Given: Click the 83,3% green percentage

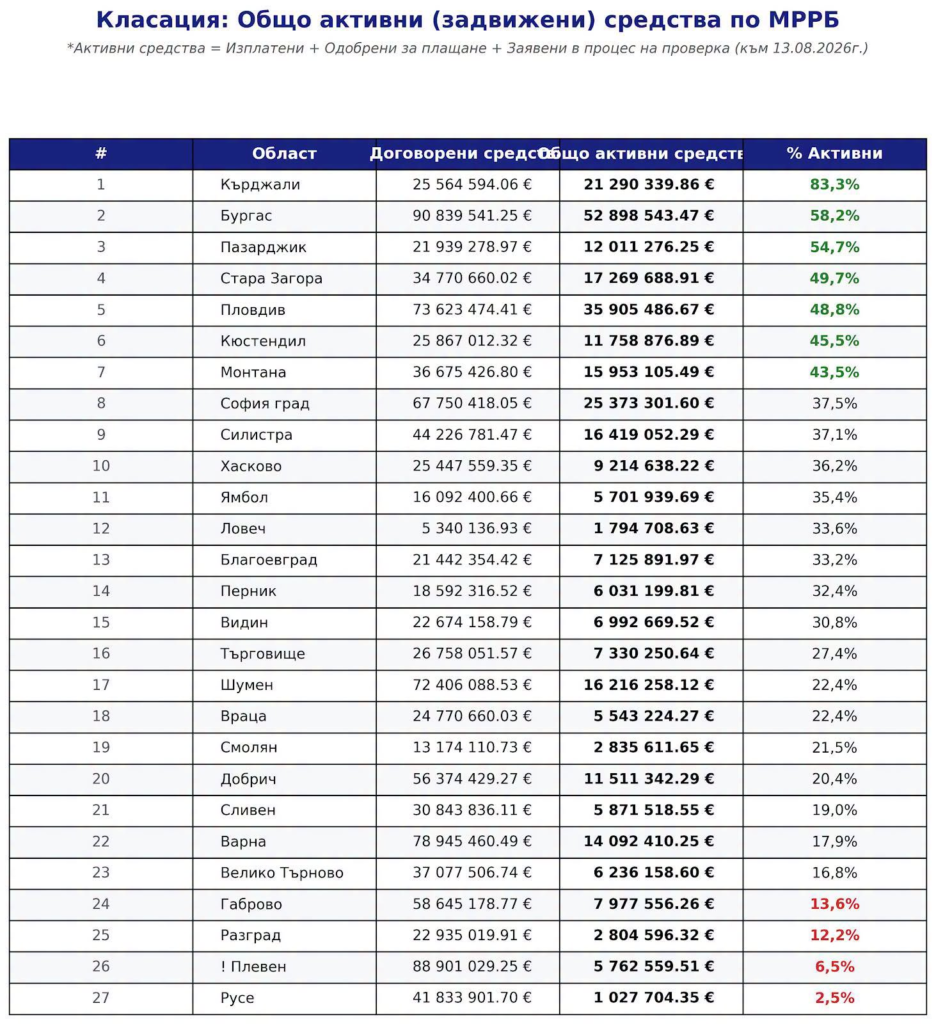Looking at the screenshot, I should (835, 185).
